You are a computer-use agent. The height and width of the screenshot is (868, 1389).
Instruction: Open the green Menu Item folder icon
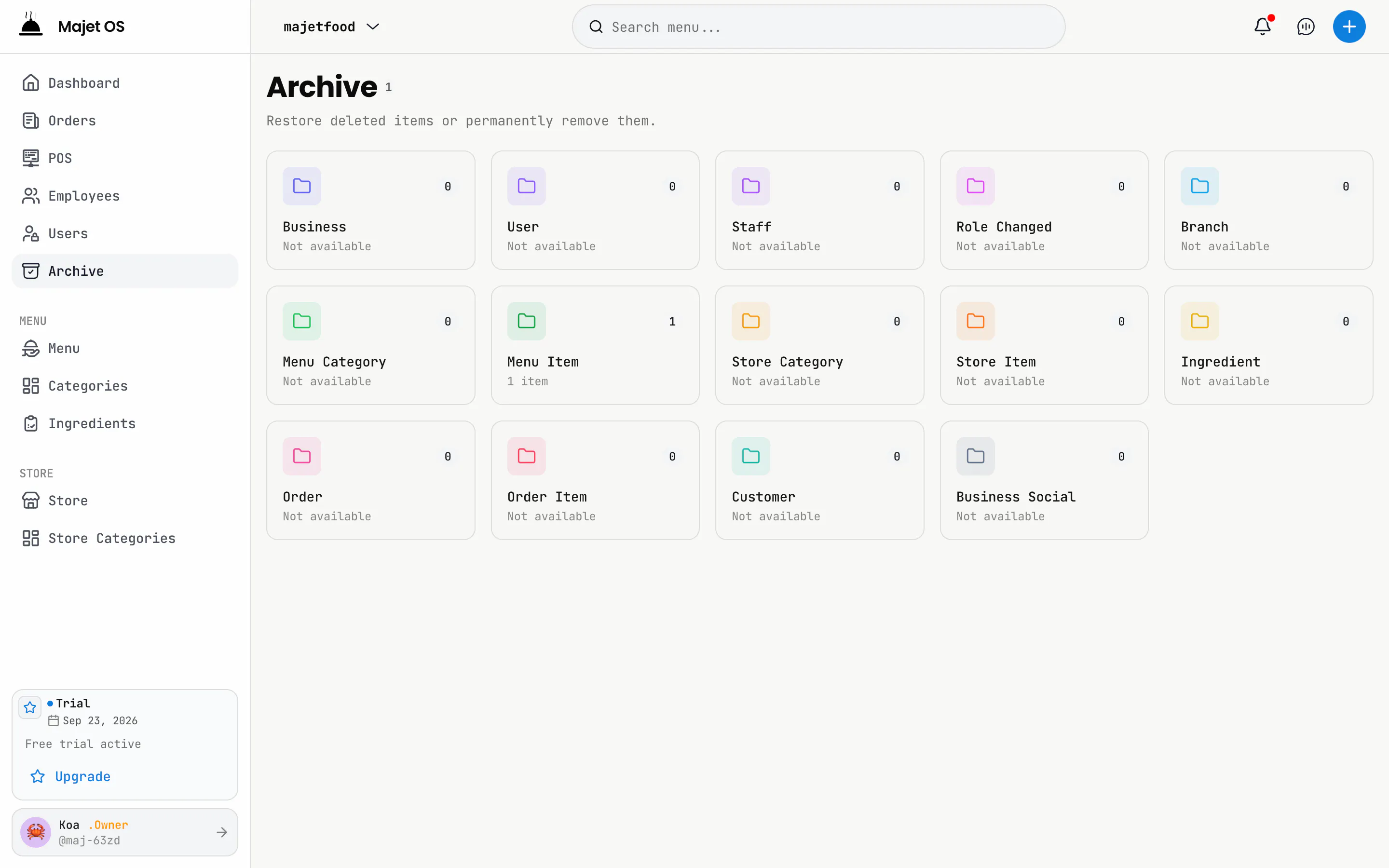[x=526, y=321]
